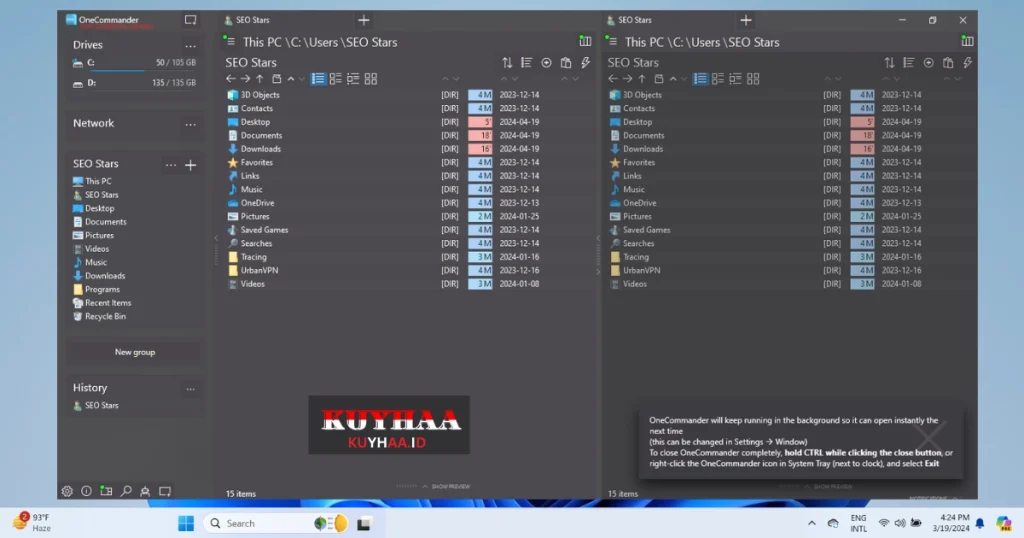Switch left pane to second list view mode

tap(336, 79)
